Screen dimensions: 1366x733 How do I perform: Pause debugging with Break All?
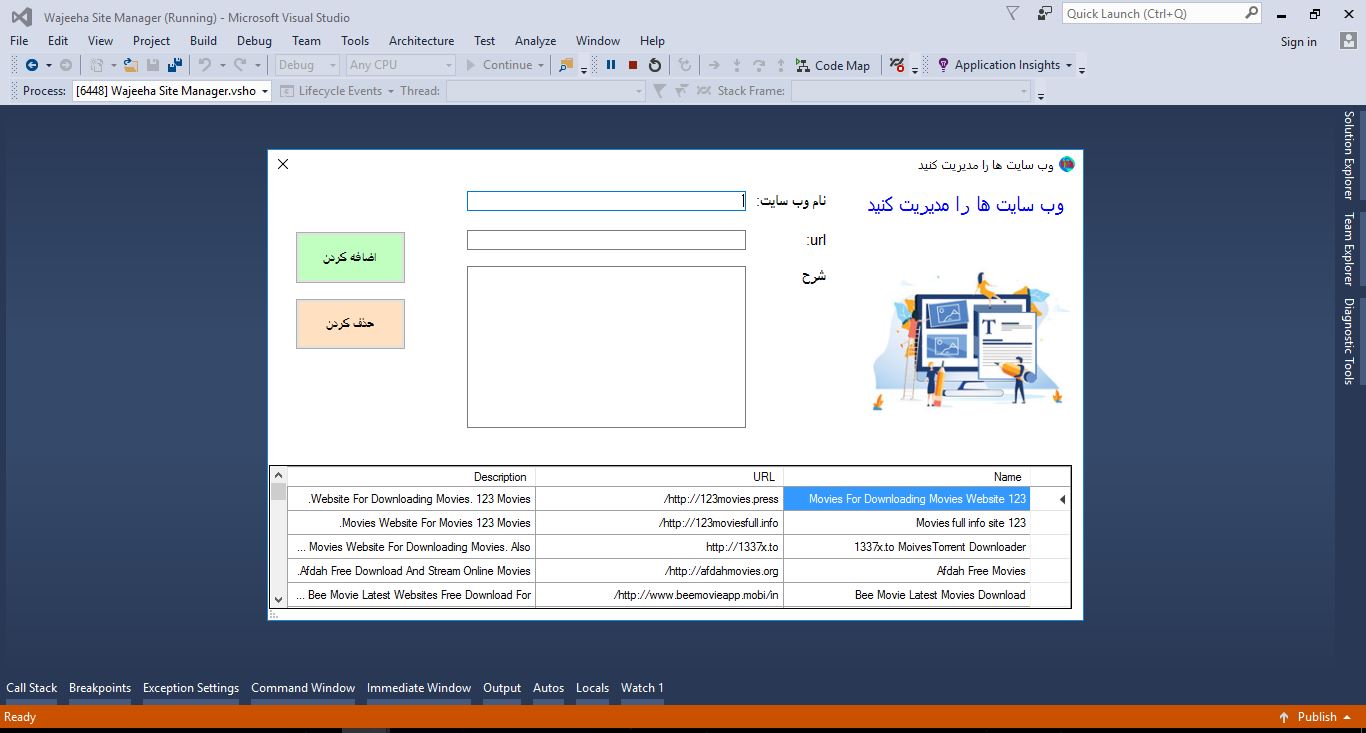point(611,65)
